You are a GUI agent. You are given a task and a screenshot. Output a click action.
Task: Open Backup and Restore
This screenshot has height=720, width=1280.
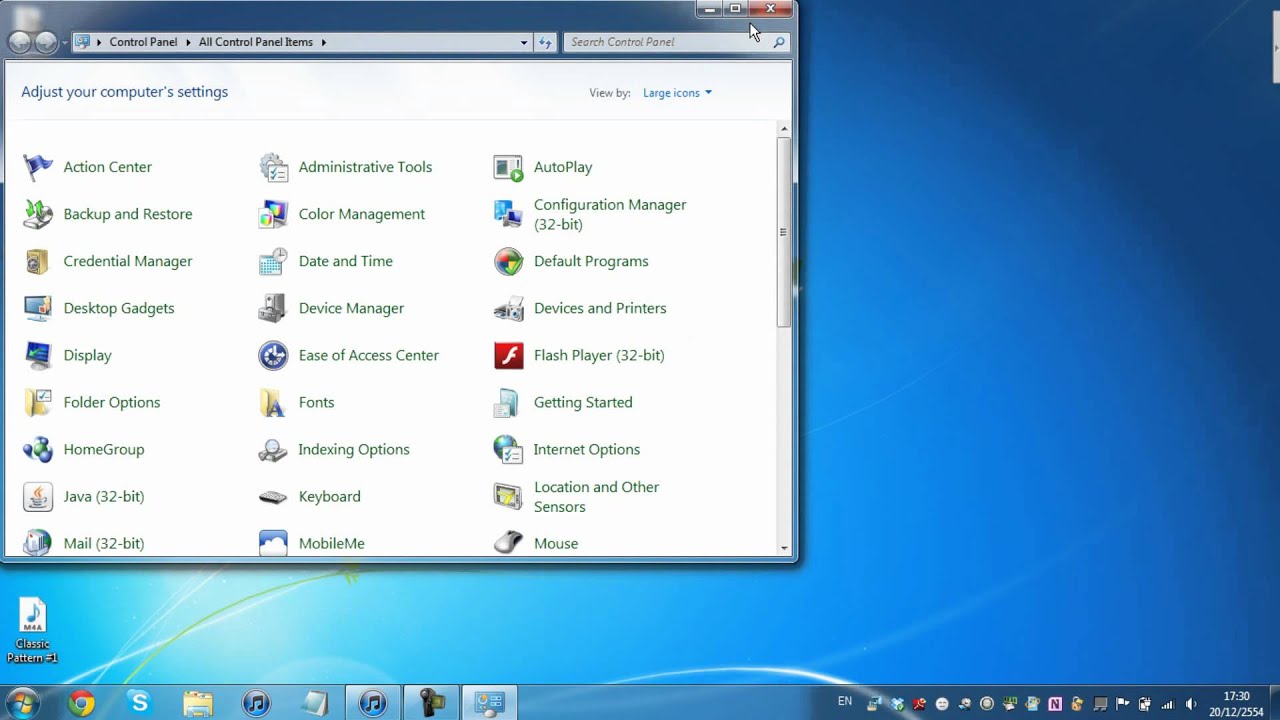coord(107,214)
